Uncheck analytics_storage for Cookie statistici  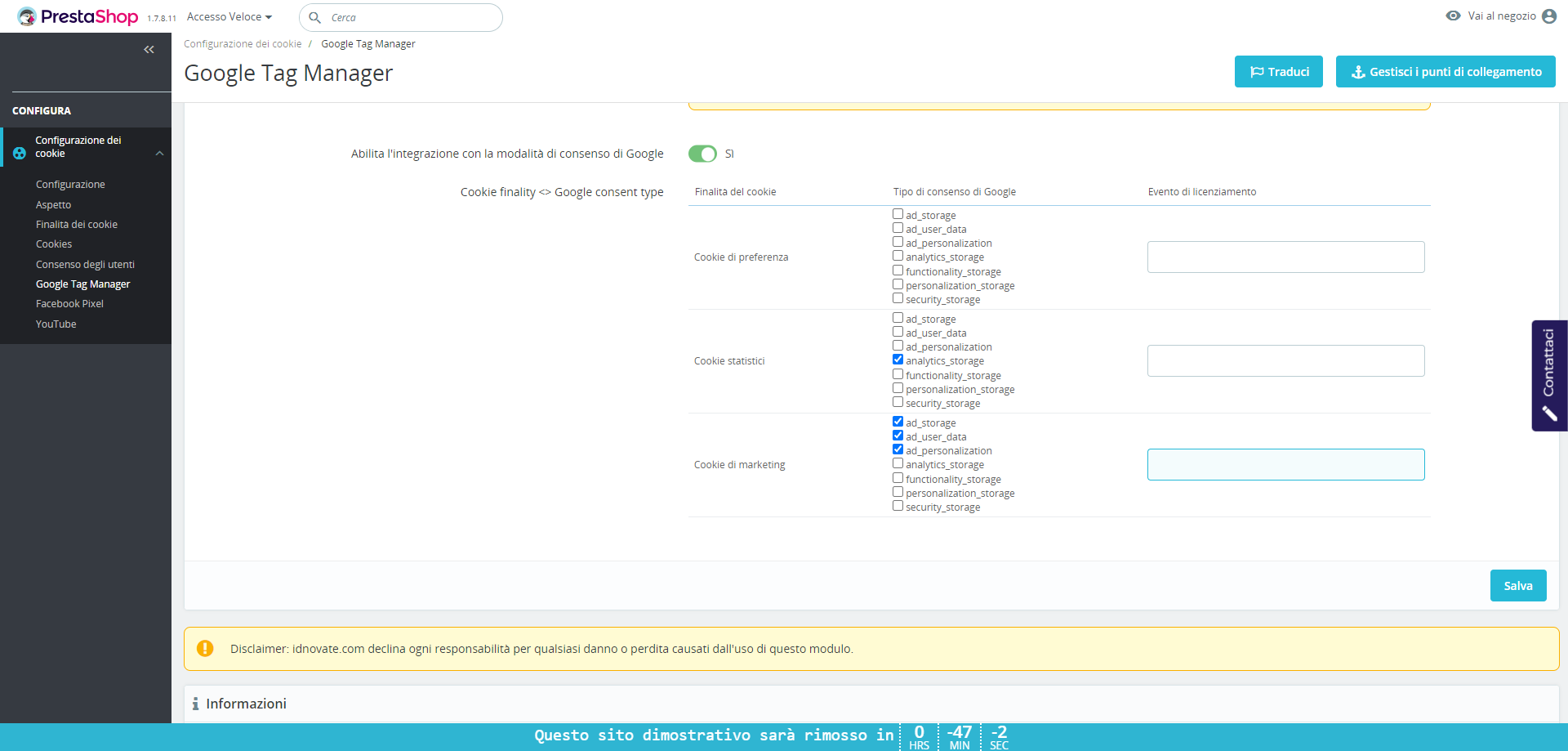(x=898, y=360)
